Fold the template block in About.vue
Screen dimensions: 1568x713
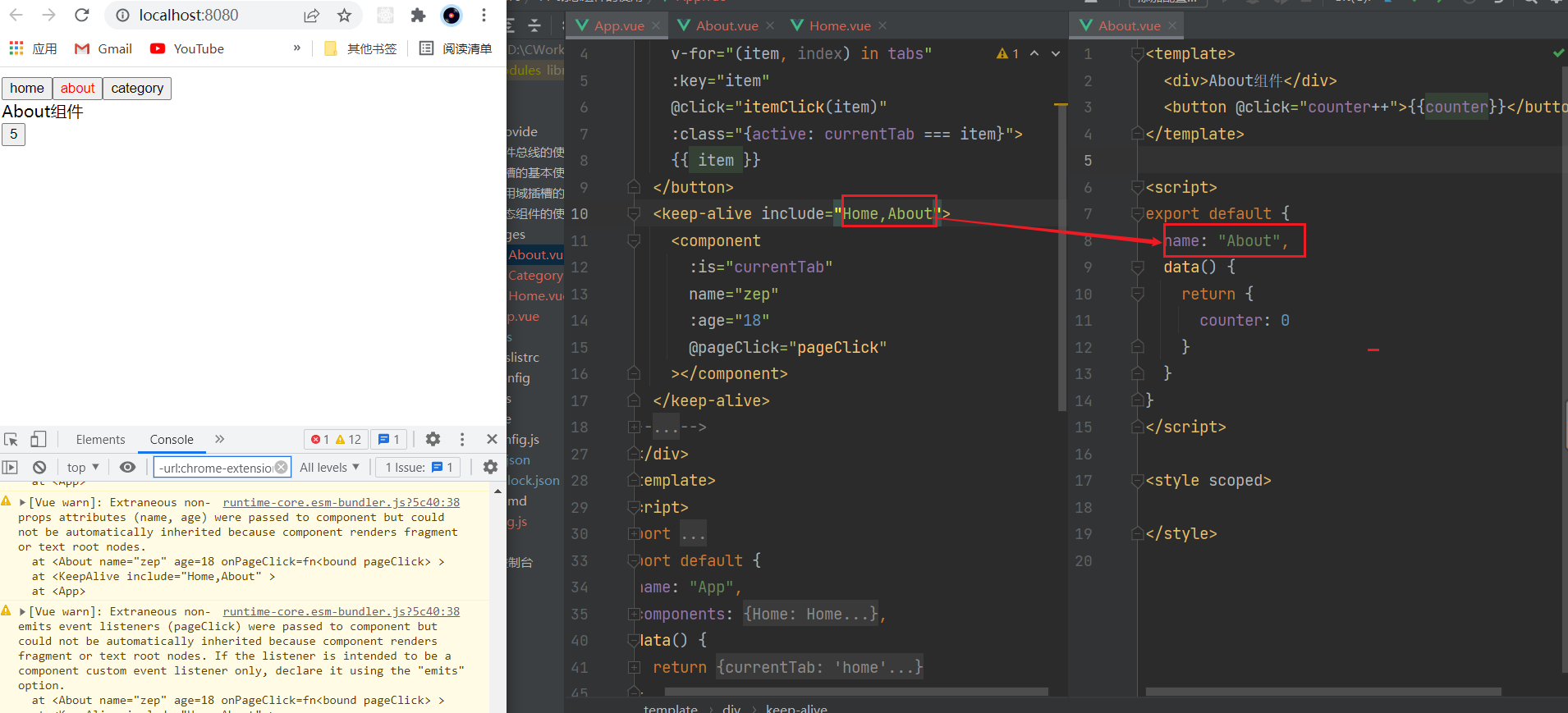[1138, 54]
